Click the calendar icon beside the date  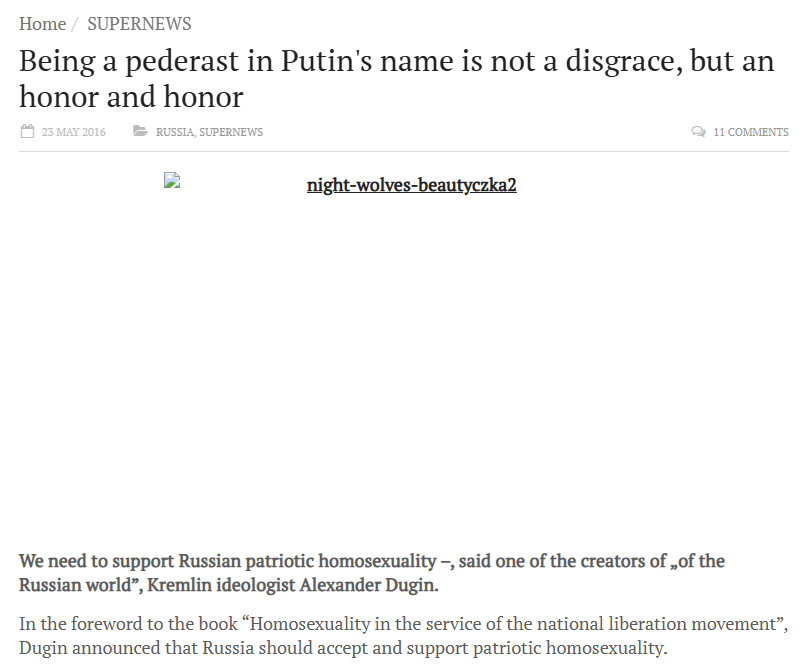click(x=27, y=132)
